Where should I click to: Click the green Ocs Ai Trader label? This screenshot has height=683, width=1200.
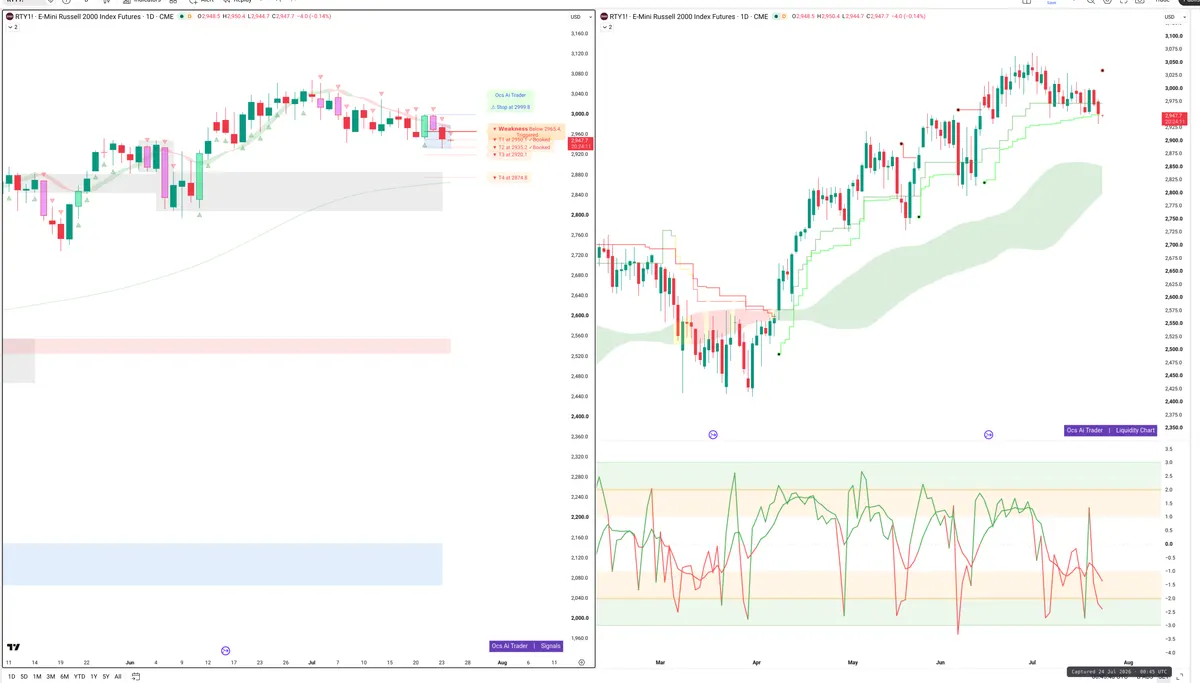pos(511,95)
